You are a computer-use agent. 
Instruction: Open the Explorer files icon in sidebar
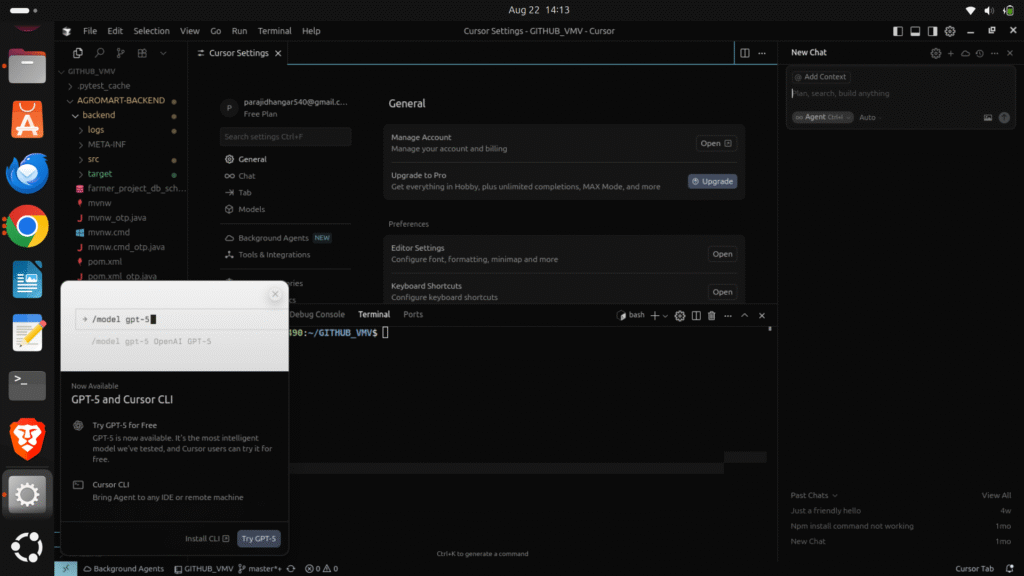point(78,53)
